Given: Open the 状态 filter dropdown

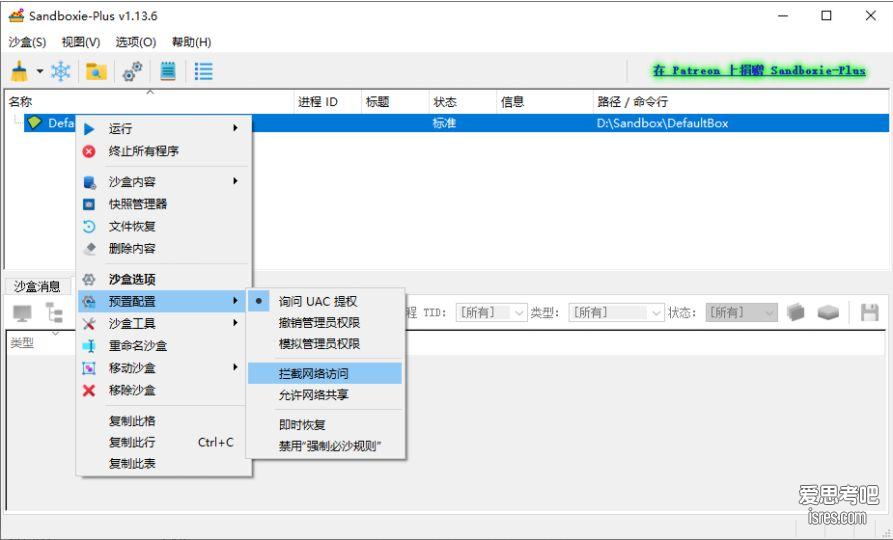Looking at the screenshot, I should pyautogui.click(x=742, y=313).
